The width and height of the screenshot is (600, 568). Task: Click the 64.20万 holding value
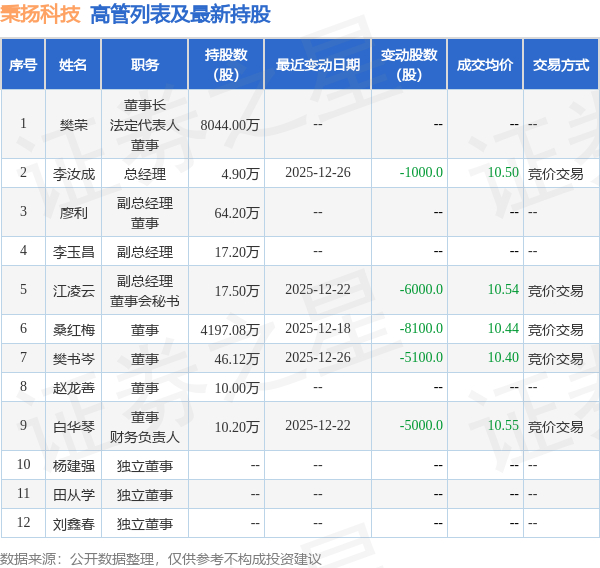pyautogui.click(x=237, y=213)
